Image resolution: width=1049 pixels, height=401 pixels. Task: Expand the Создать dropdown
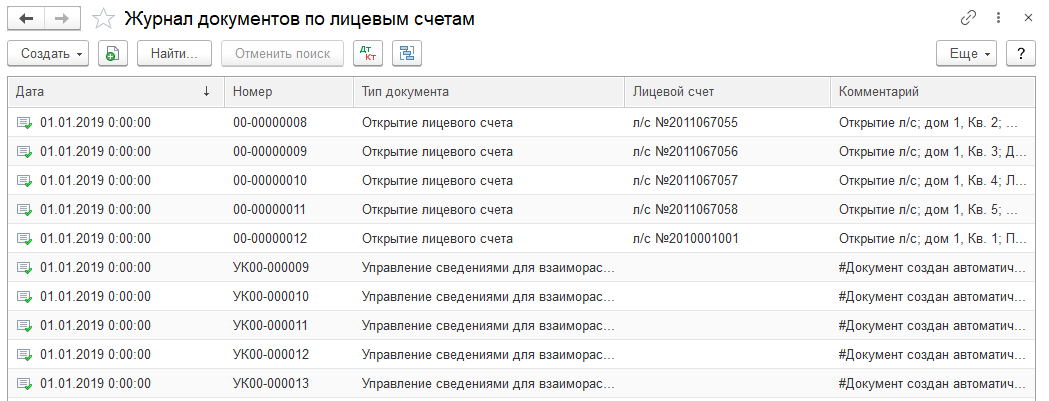48,54
